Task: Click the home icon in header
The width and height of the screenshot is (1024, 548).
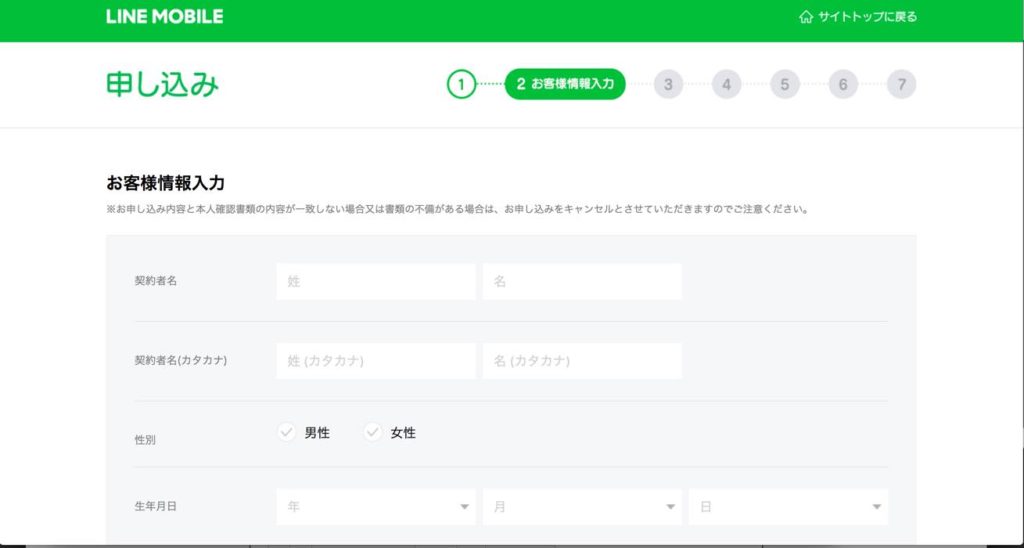Action: (x=806, y=16)
